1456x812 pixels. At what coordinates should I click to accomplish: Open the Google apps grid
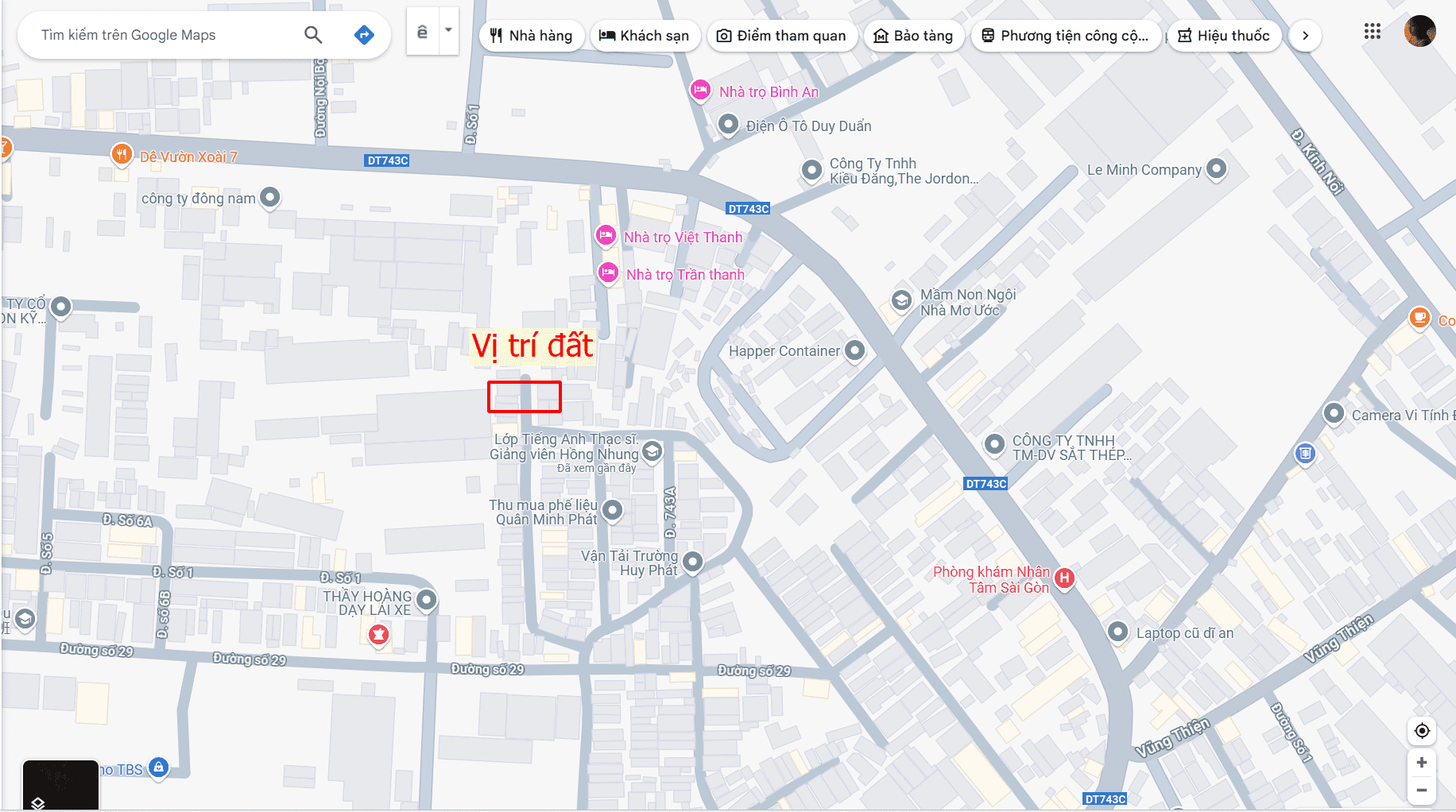tap(1372, 32)
